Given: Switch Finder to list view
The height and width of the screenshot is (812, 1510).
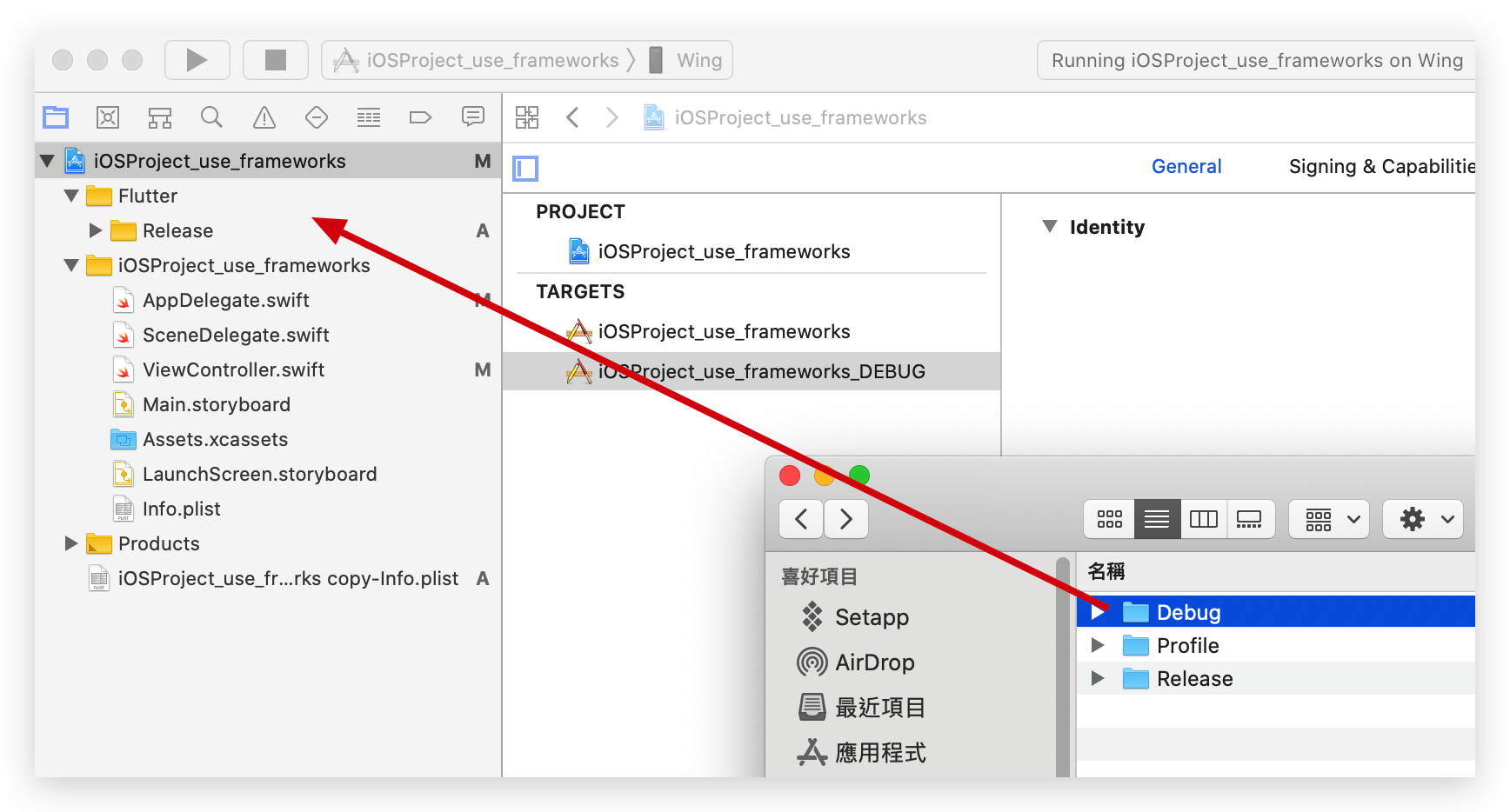Looking at the screenshot, I should [x=1157, y=519].
